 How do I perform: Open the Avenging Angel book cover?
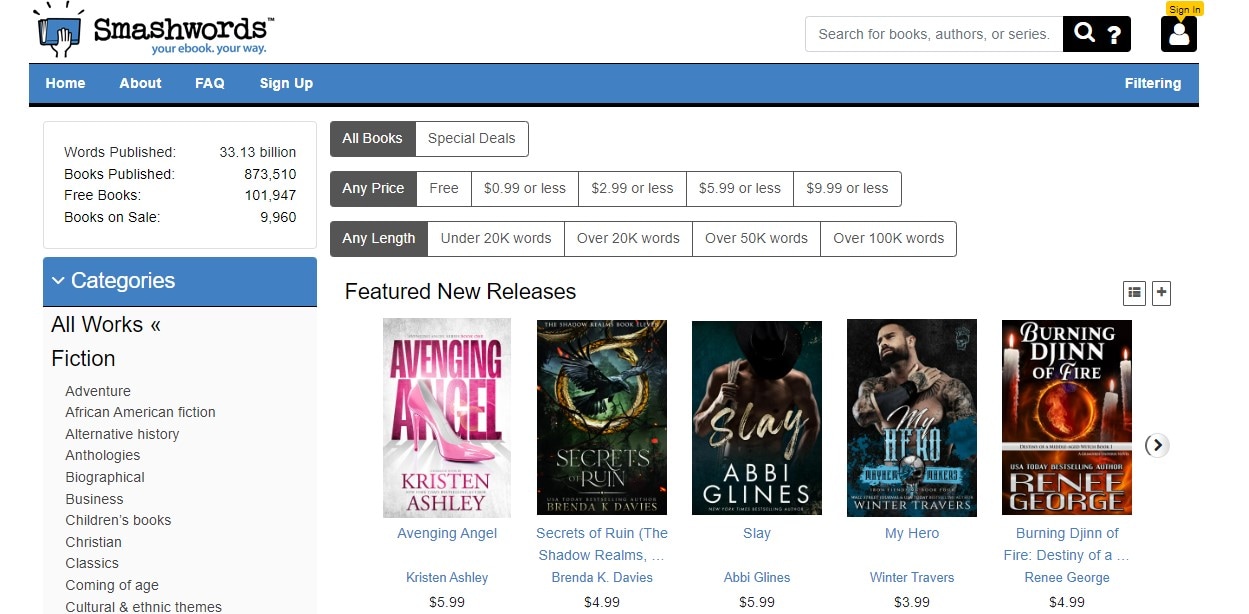(x=447, y=417)
